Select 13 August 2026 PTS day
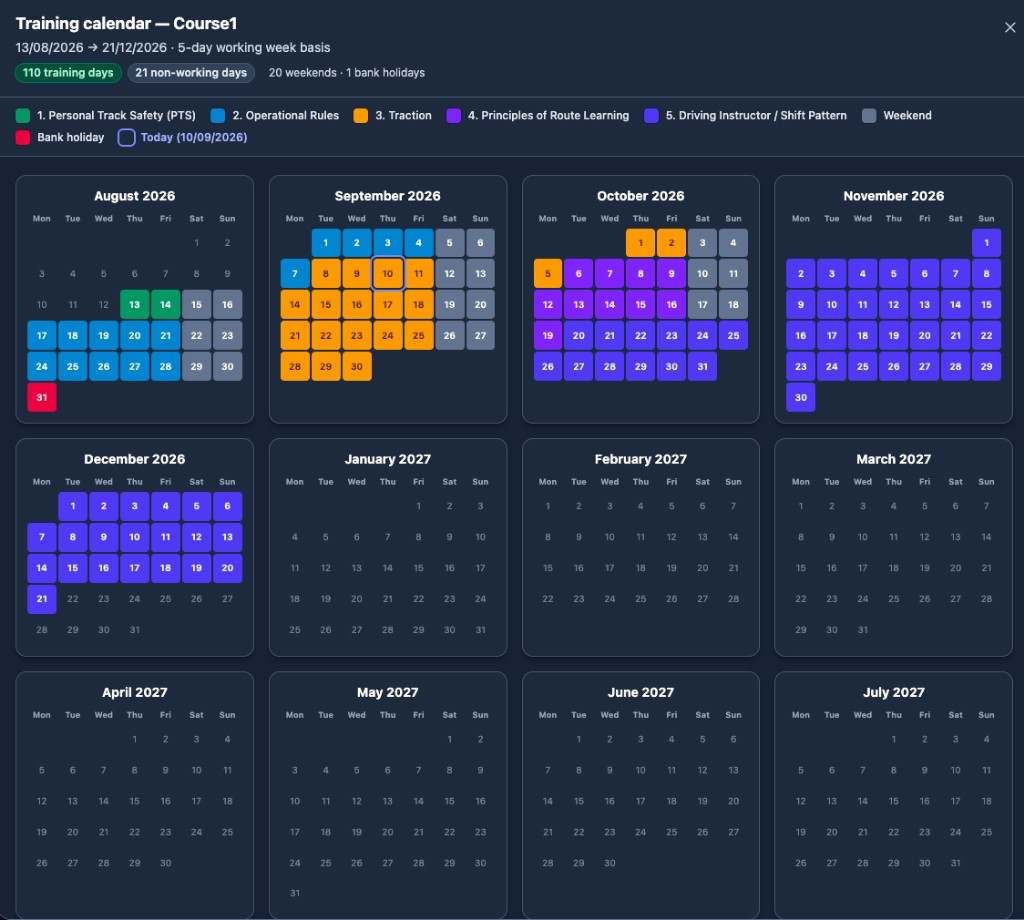This screenshot has height=920, width=1024. click(135, 304)
